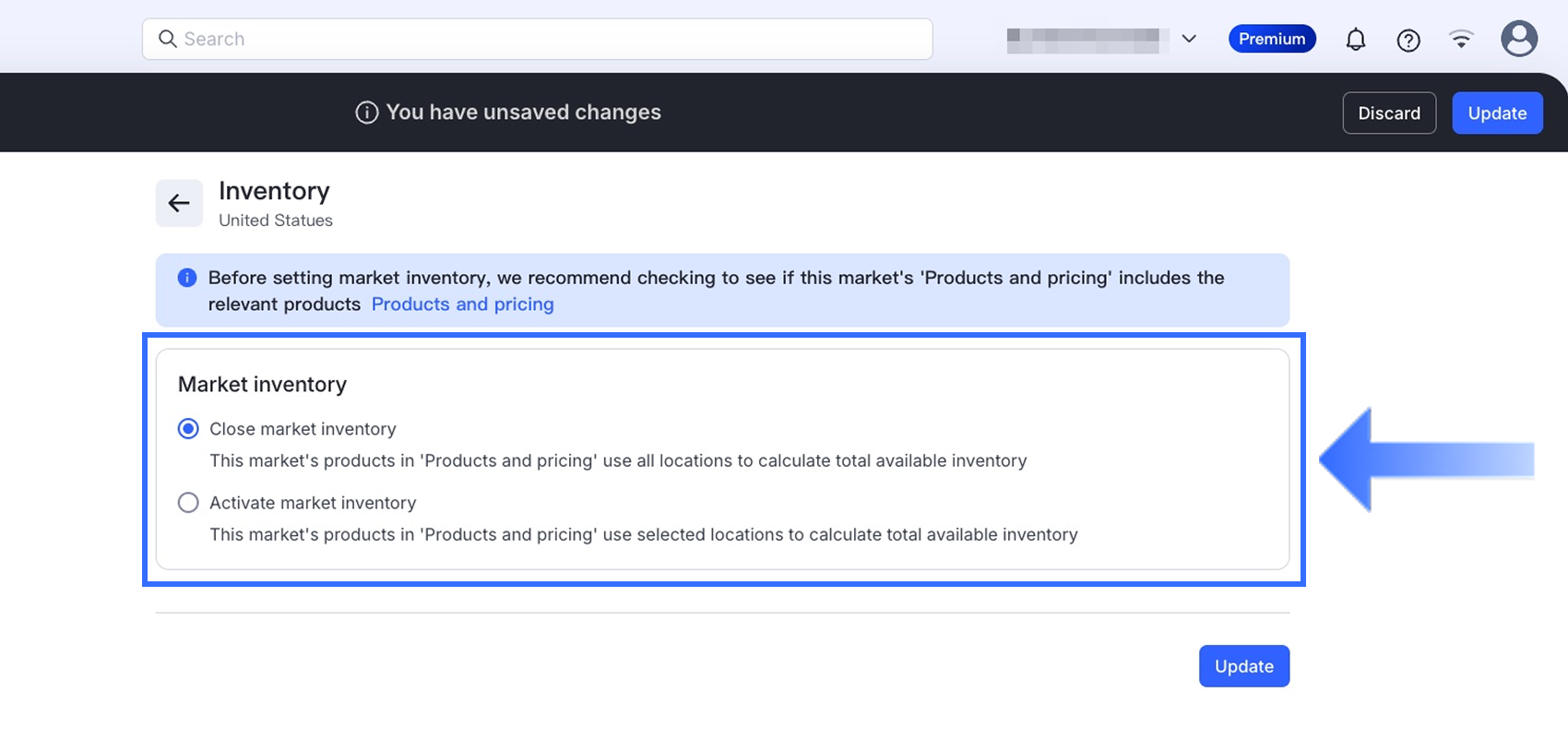Viewport: 1568px width, 740px height.
Task: Open the user profile avatar
Action: pos(1518,39)
